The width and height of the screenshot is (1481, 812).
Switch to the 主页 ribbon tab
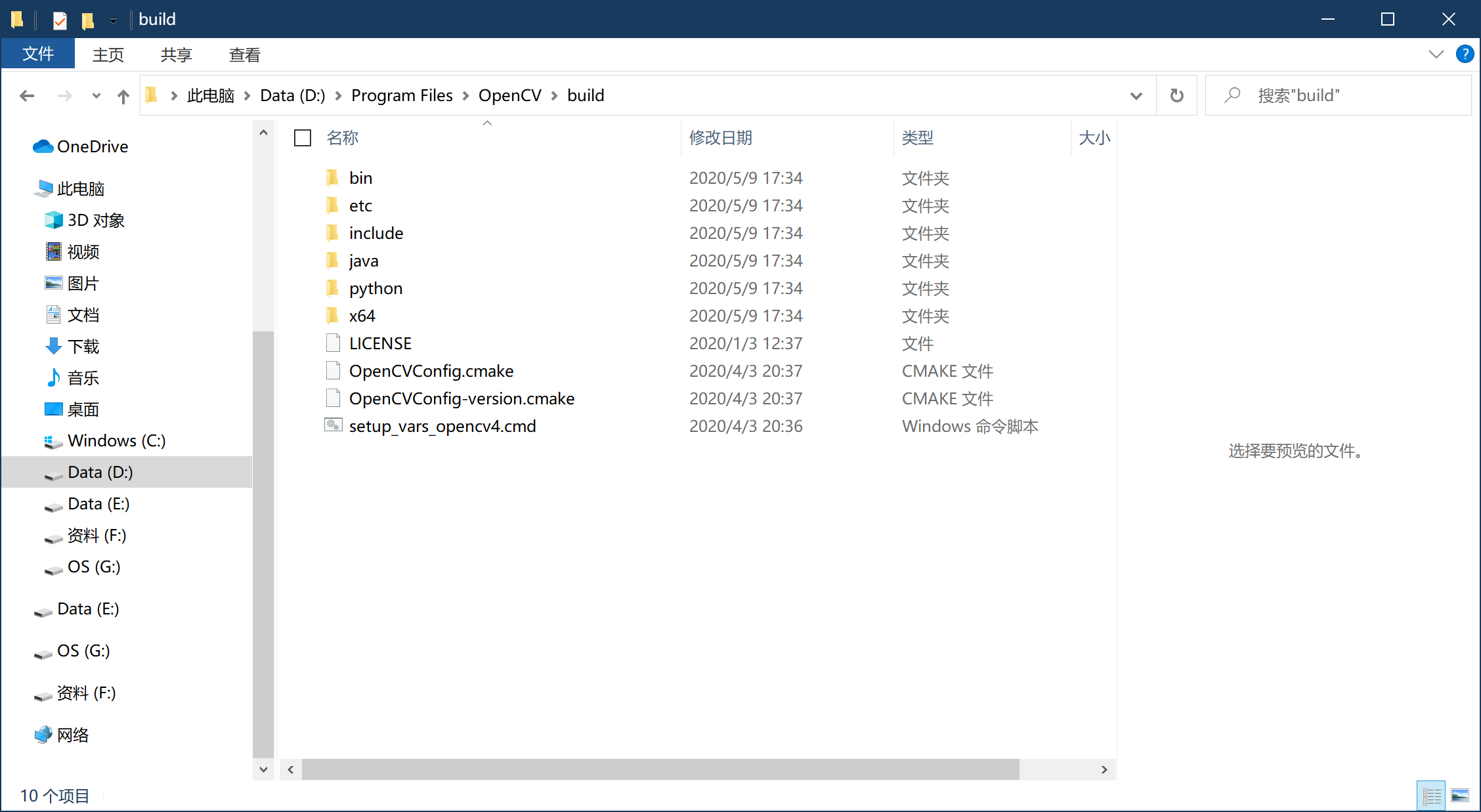pos(108,54)
